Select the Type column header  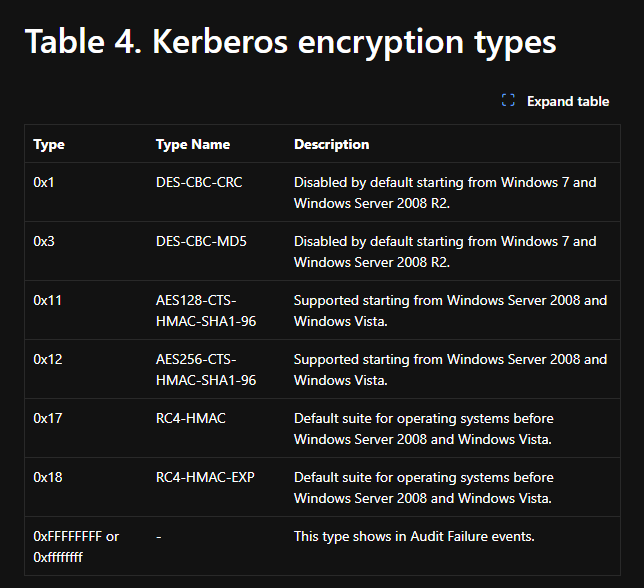tap(49, 144)
